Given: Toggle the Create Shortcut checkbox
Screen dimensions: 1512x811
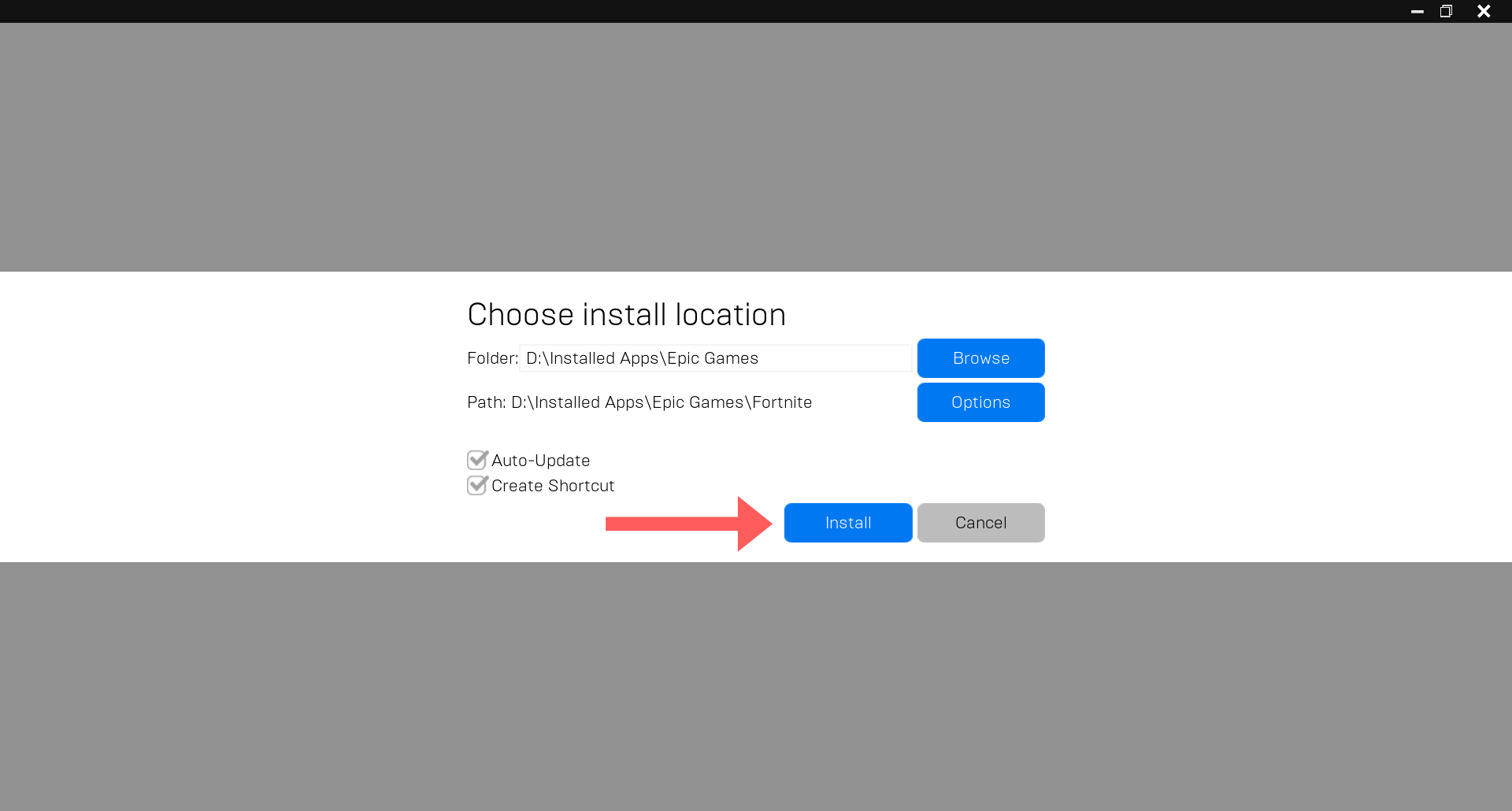Looking at the screenshot, I should click(477, 485).
